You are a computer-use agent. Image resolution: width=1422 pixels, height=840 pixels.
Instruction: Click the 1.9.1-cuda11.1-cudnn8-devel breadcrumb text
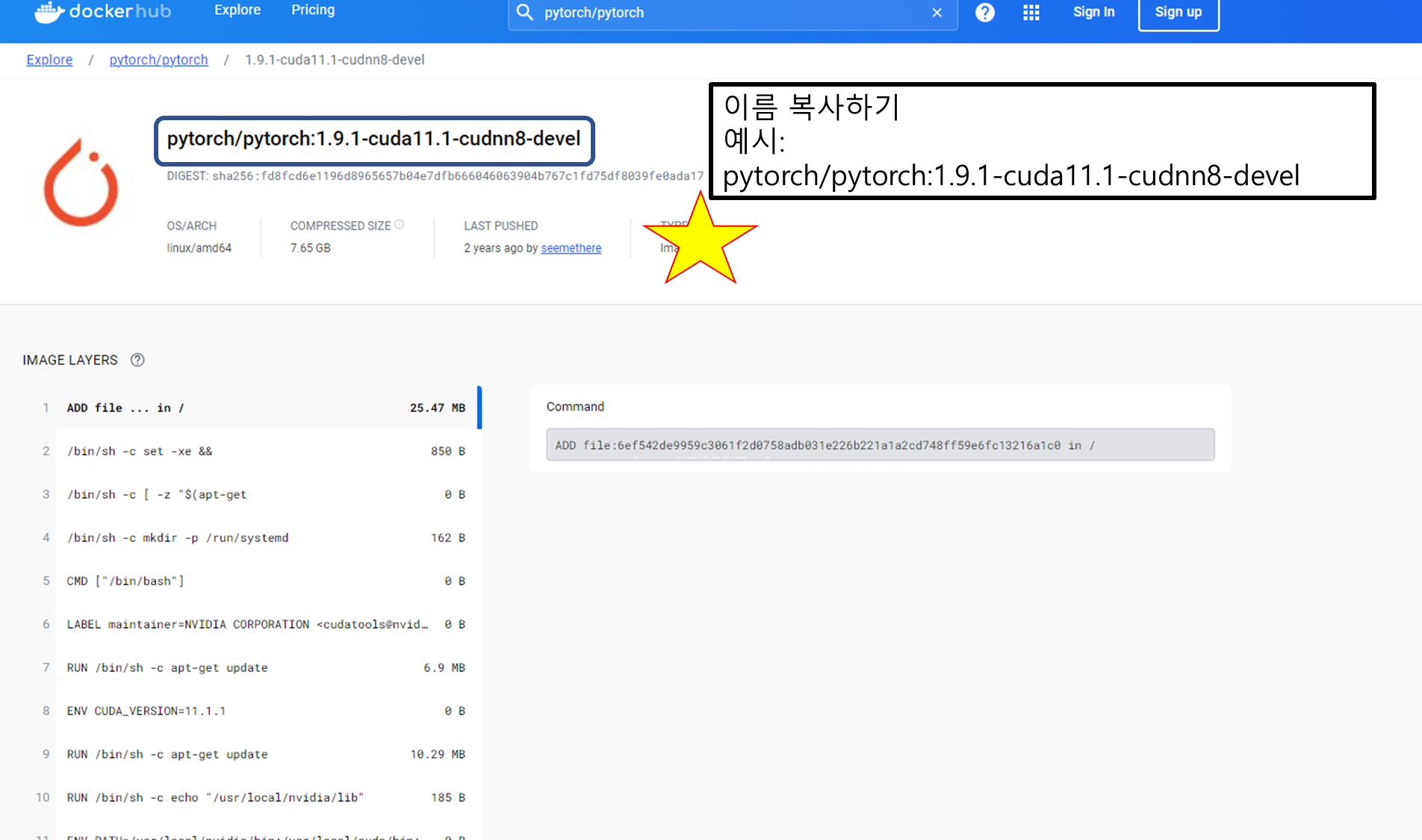pos(335,60)
